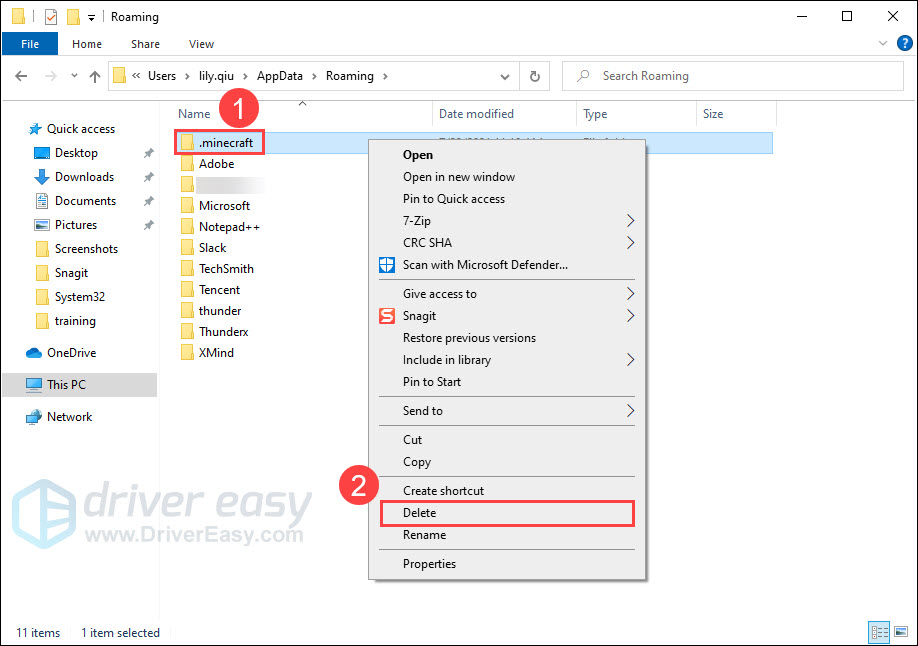Expand the Give access to submenu
The height and width of the screenshot is (646, 918).
pyautogui.click(x=630, y=293)
